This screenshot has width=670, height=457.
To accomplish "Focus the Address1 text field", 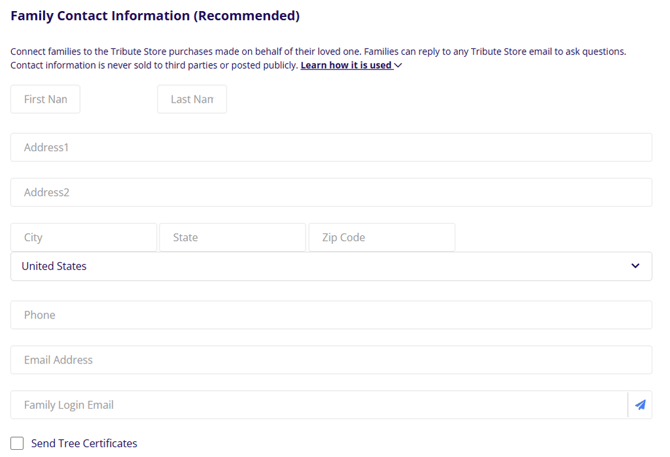I will tap(331, 147).
